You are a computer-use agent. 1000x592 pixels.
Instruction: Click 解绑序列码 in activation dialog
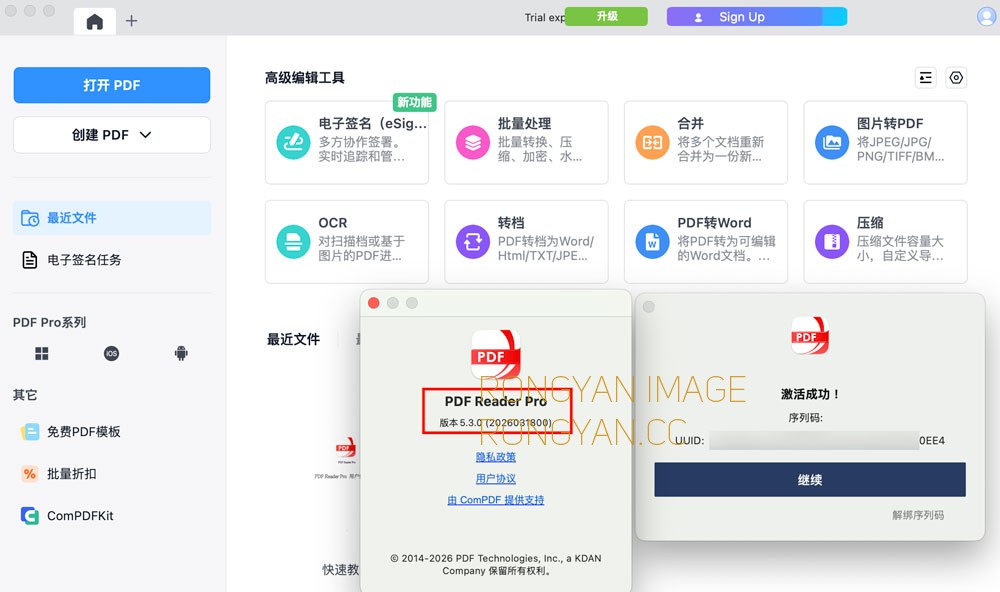click(918, 515)
